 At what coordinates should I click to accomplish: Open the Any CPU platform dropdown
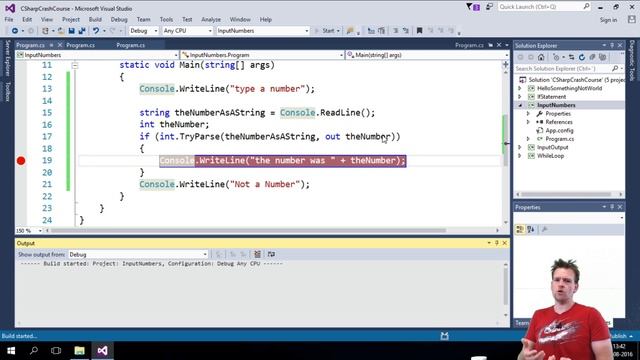(x=187, y=31)
